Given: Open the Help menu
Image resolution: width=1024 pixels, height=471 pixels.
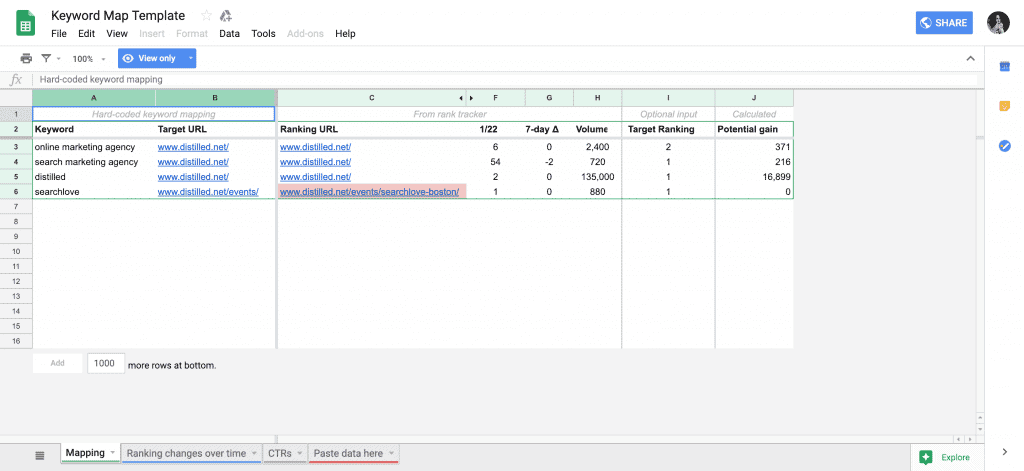Looking at the screenshot, I should [x=345, y=33].
